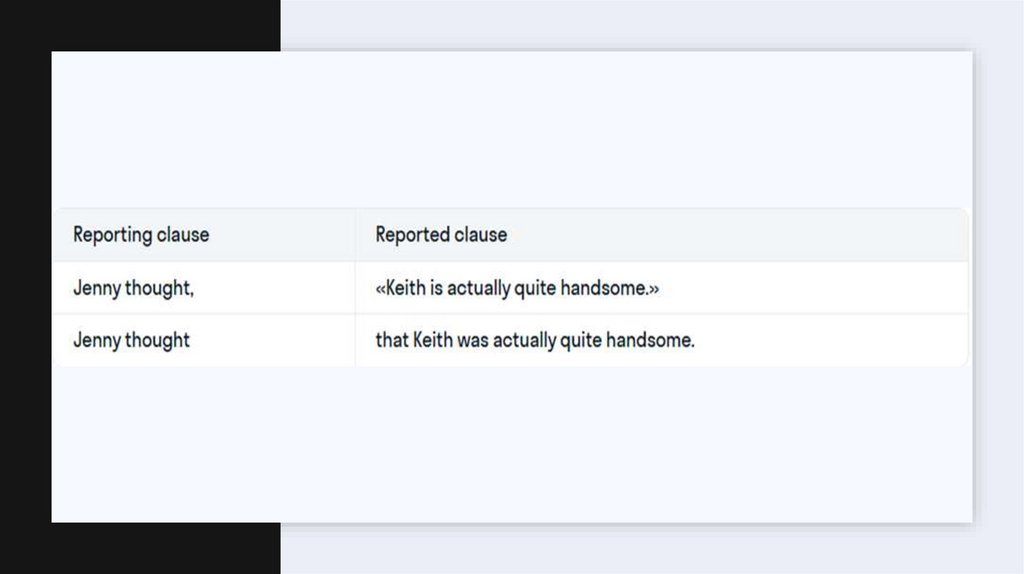Click the word "that" in the last row

coord(392,340)
